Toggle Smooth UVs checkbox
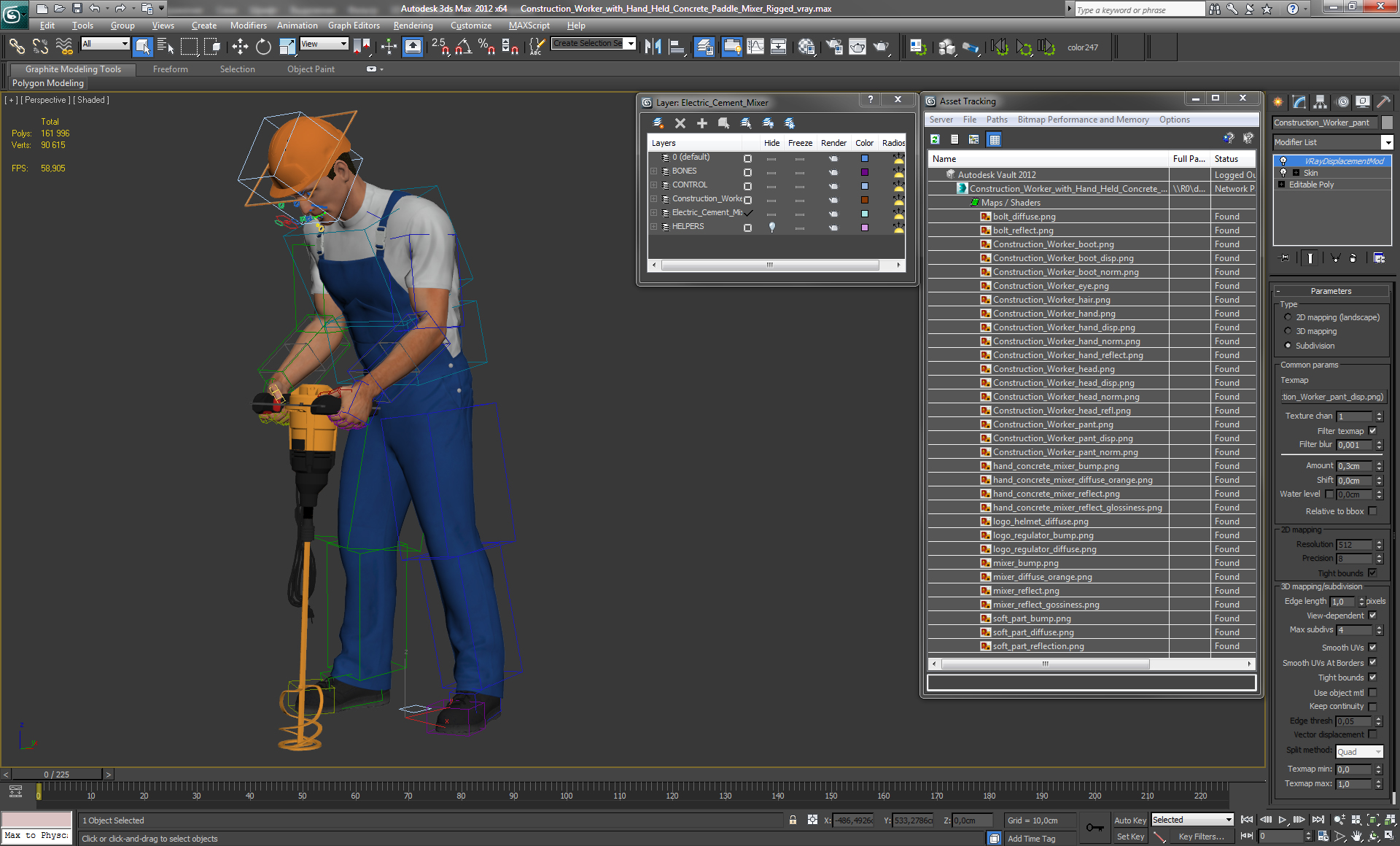The image size is (1400, 846). click(1373, 648)
